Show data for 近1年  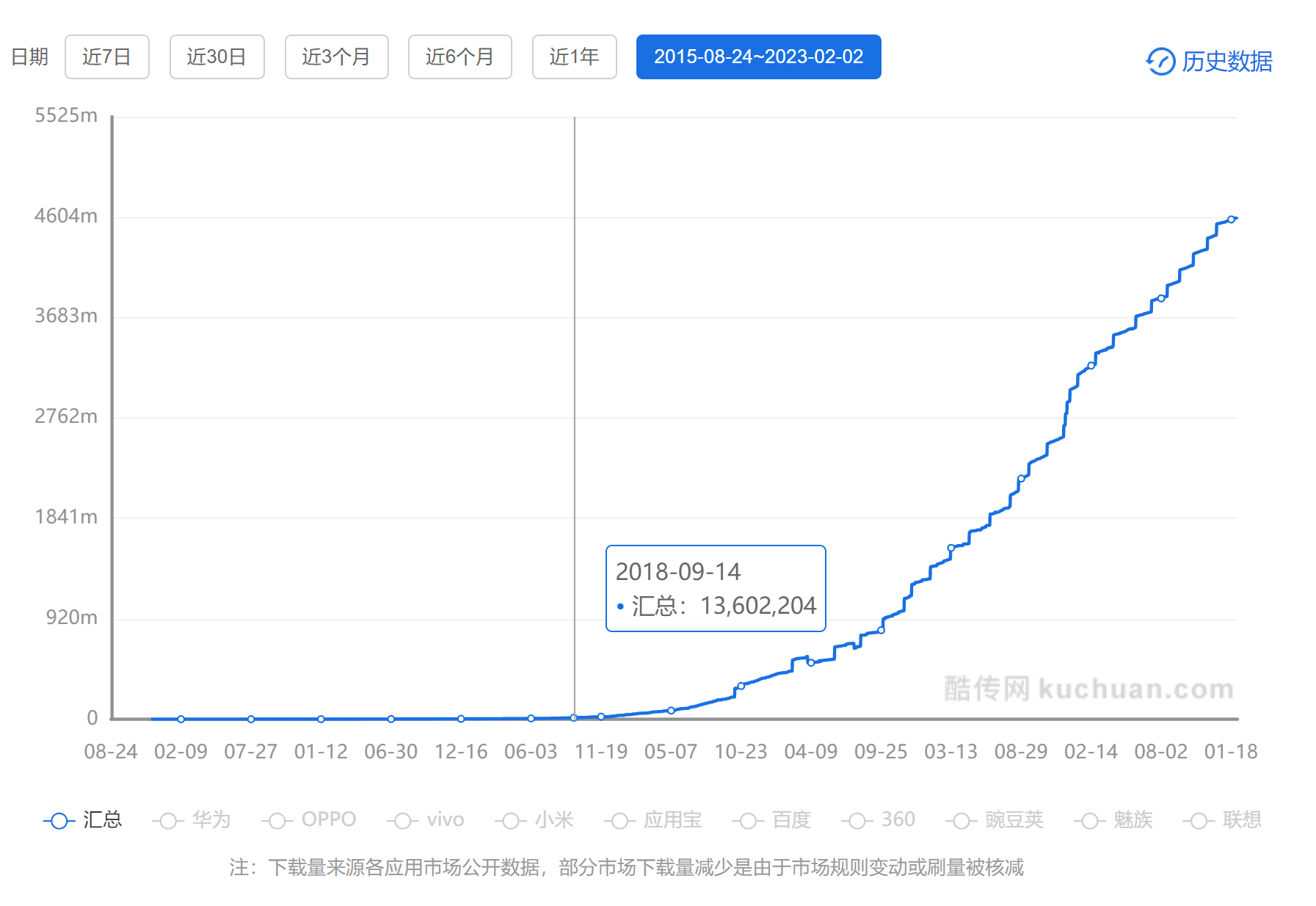click(574, 57)
